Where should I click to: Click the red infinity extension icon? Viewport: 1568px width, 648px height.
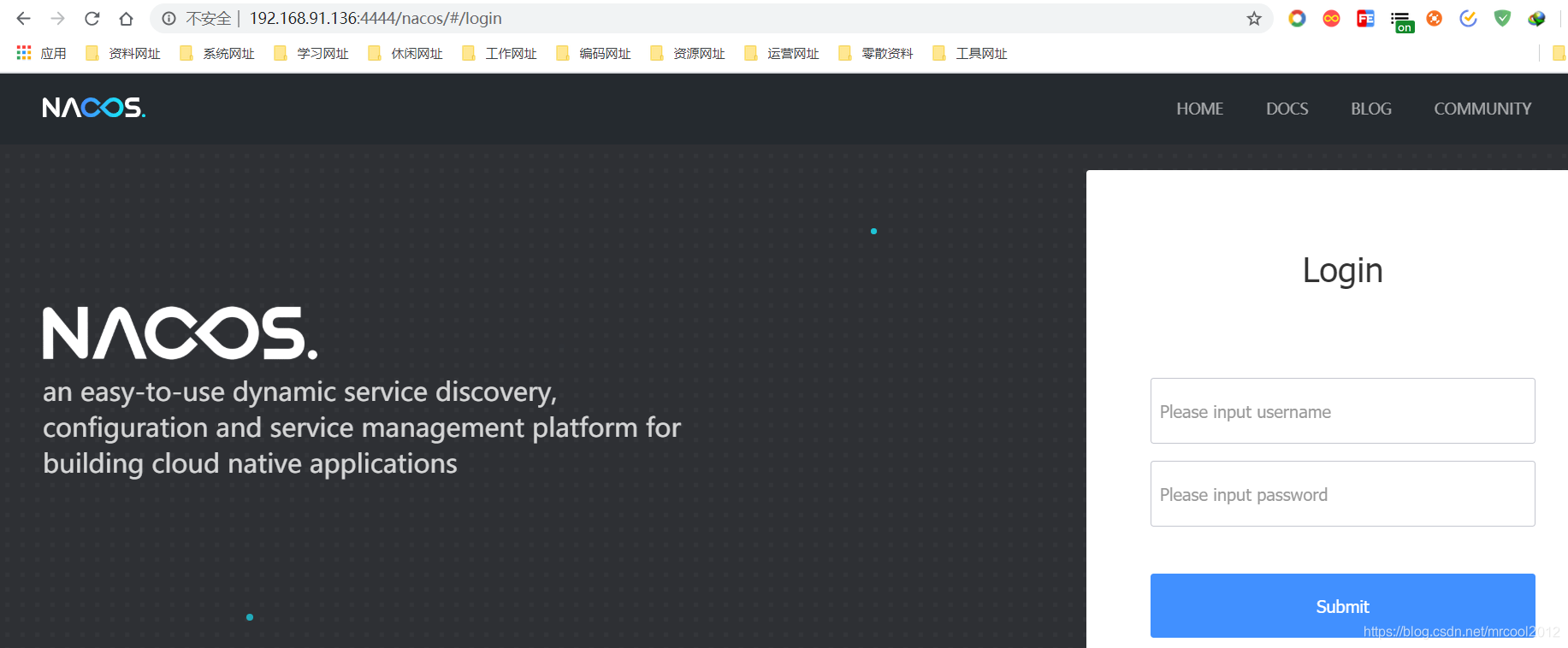(1331, 18)
